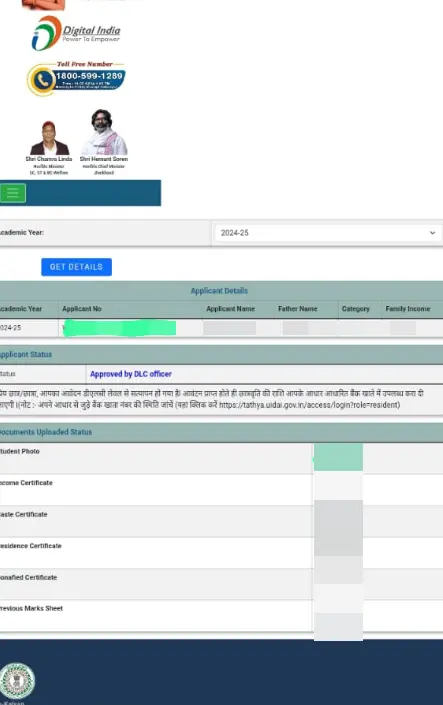
Task: Click the Jharkhand emblem in the footer
Action: point(17,680)
